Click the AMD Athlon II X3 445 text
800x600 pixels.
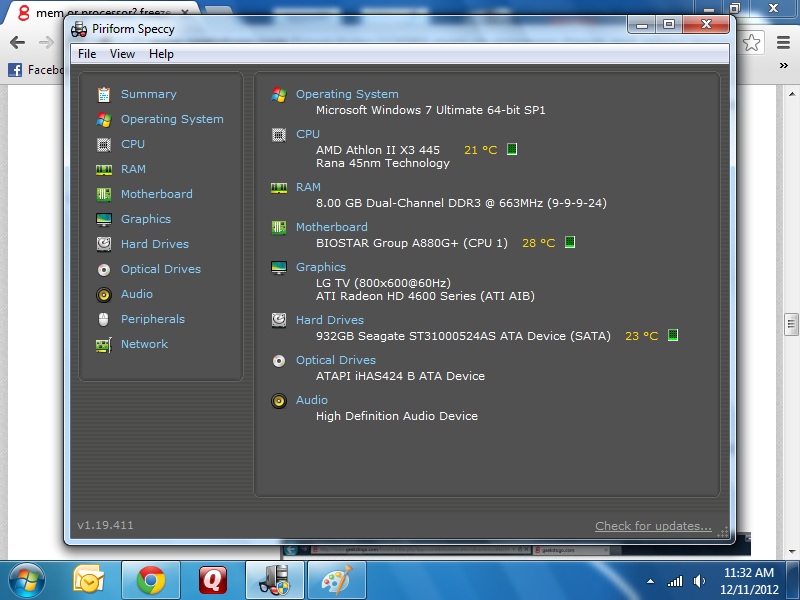point(378,149)
